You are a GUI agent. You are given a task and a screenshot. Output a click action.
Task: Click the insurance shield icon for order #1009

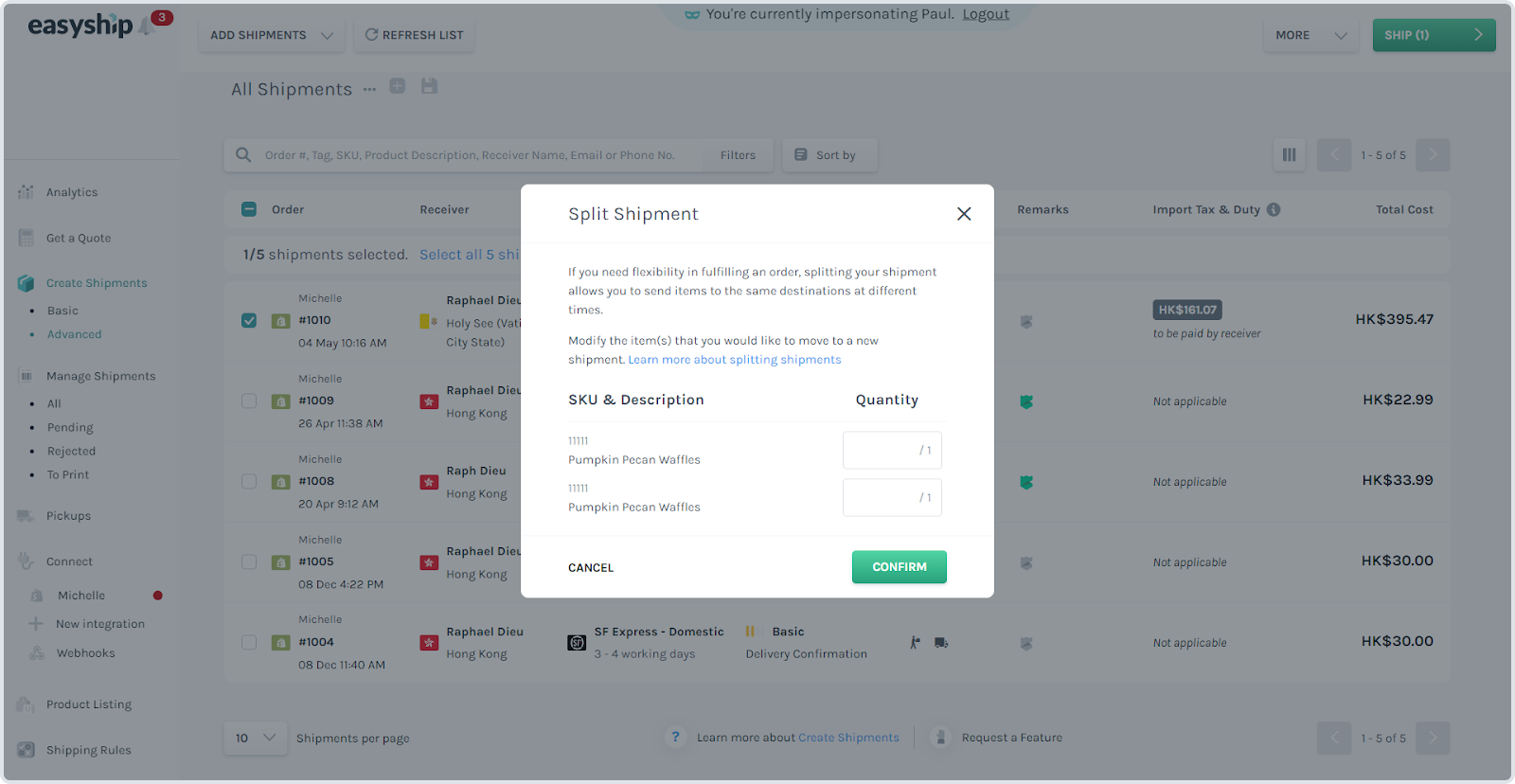point(1026,401)
